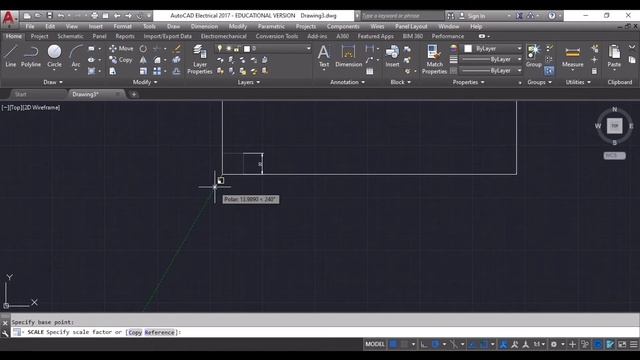Select the Polyline tool

(31, 56)
